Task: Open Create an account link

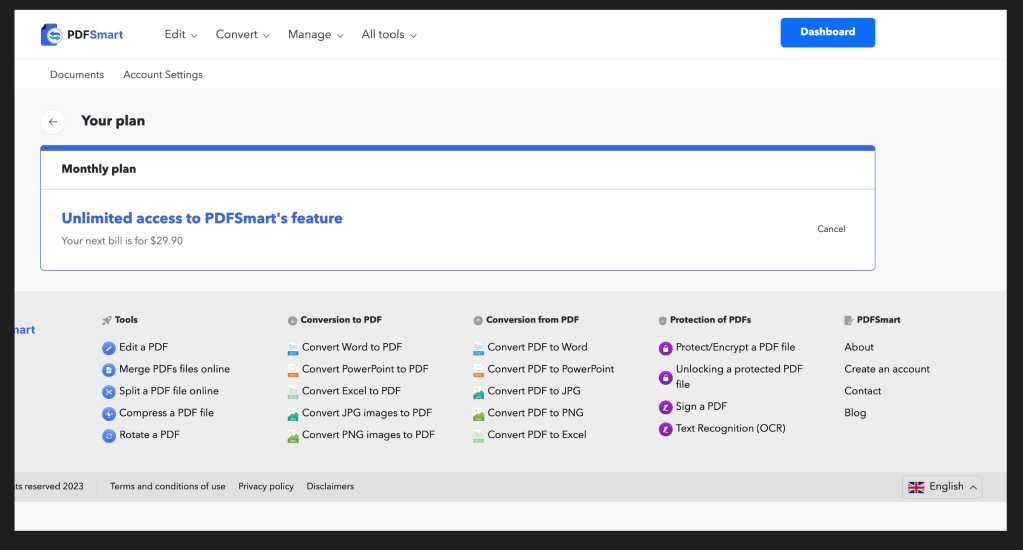Action: coord(887,369)
